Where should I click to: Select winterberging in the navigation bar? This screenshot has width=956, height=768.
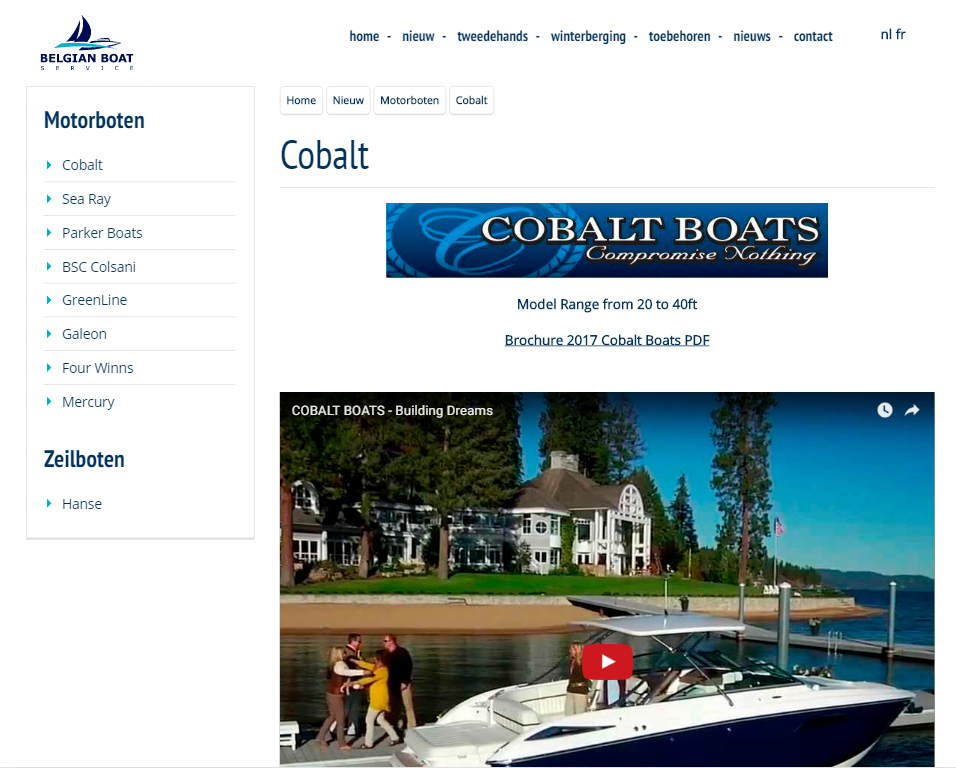pyautogui.click(x=588, y=37)
